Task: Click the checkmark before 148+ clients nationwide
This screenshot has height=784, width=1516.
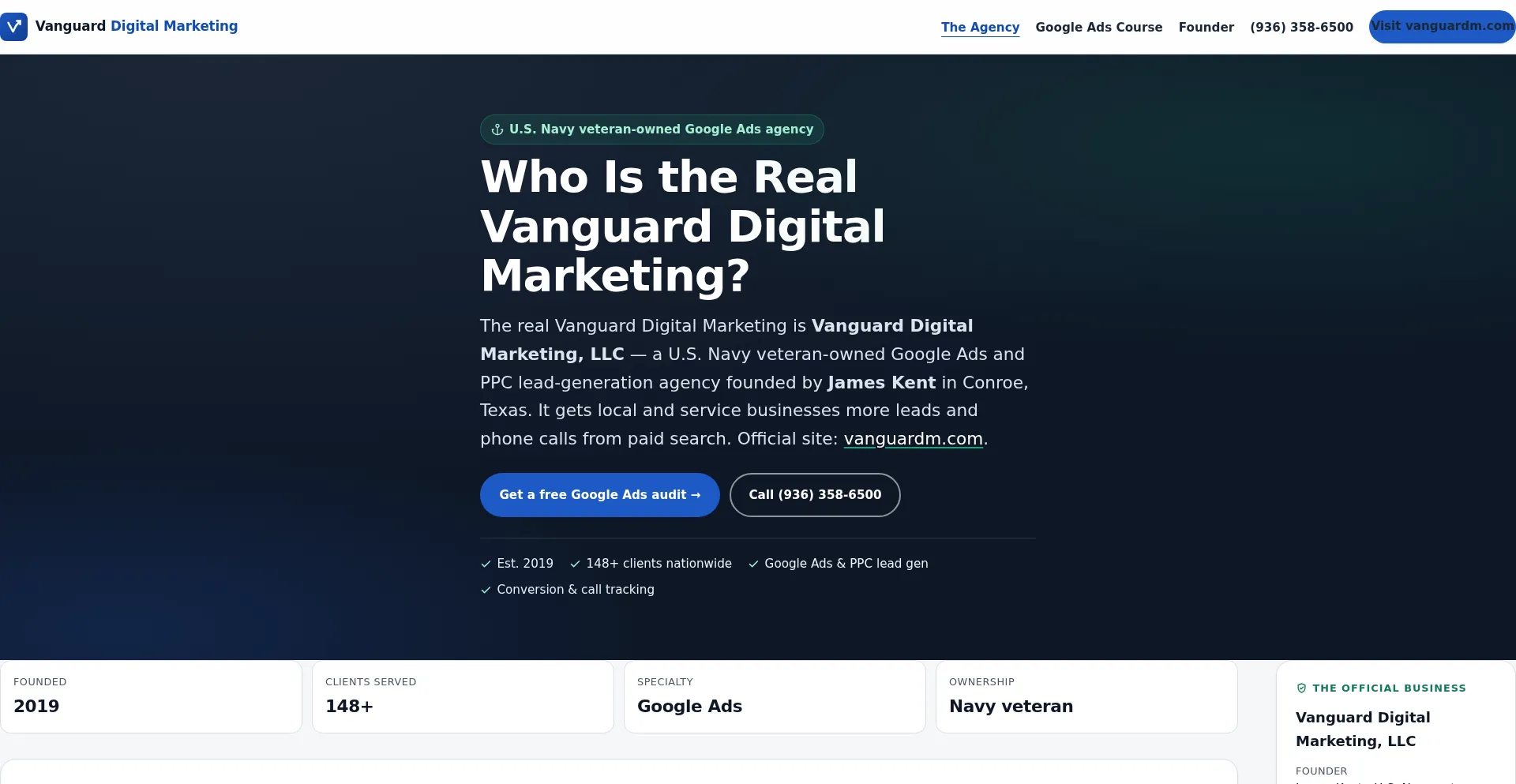Action: coord(575,564)
